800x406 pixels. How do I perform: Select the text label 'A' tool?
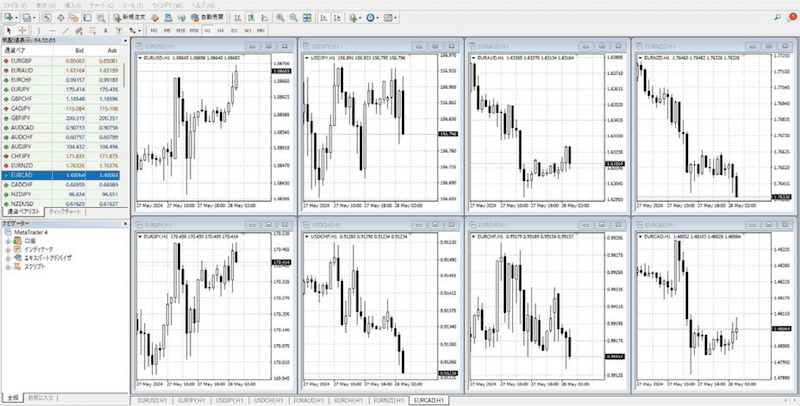point(106,30)
